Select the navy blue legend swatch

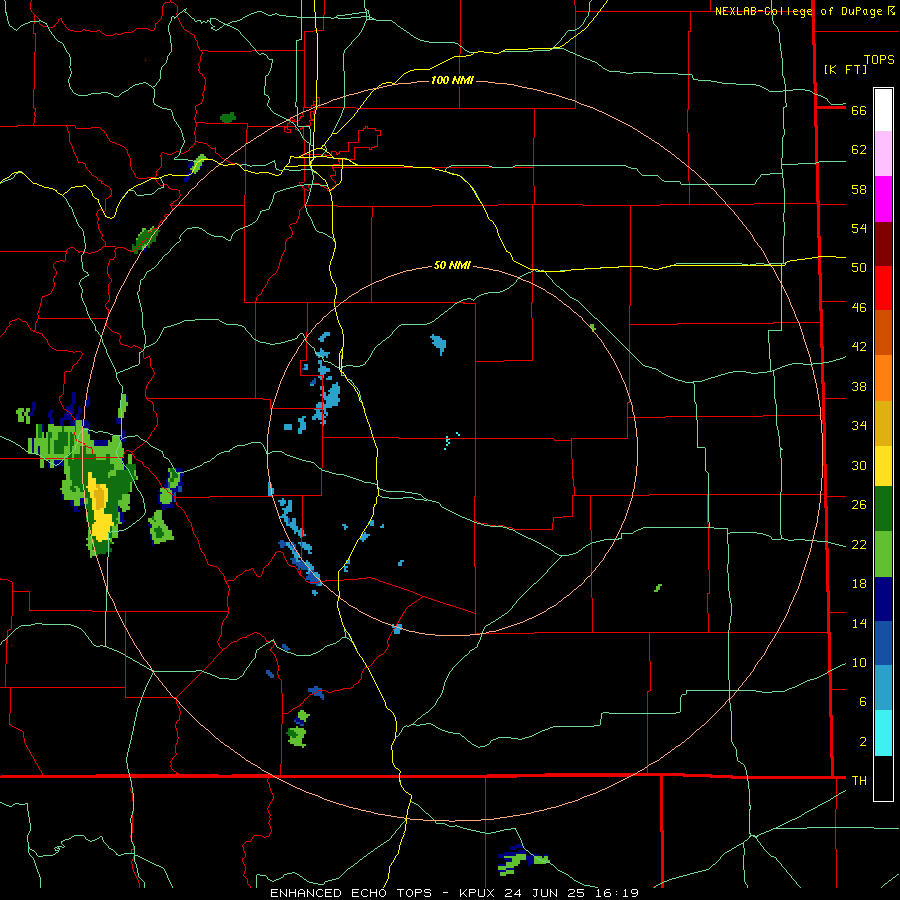883,599
